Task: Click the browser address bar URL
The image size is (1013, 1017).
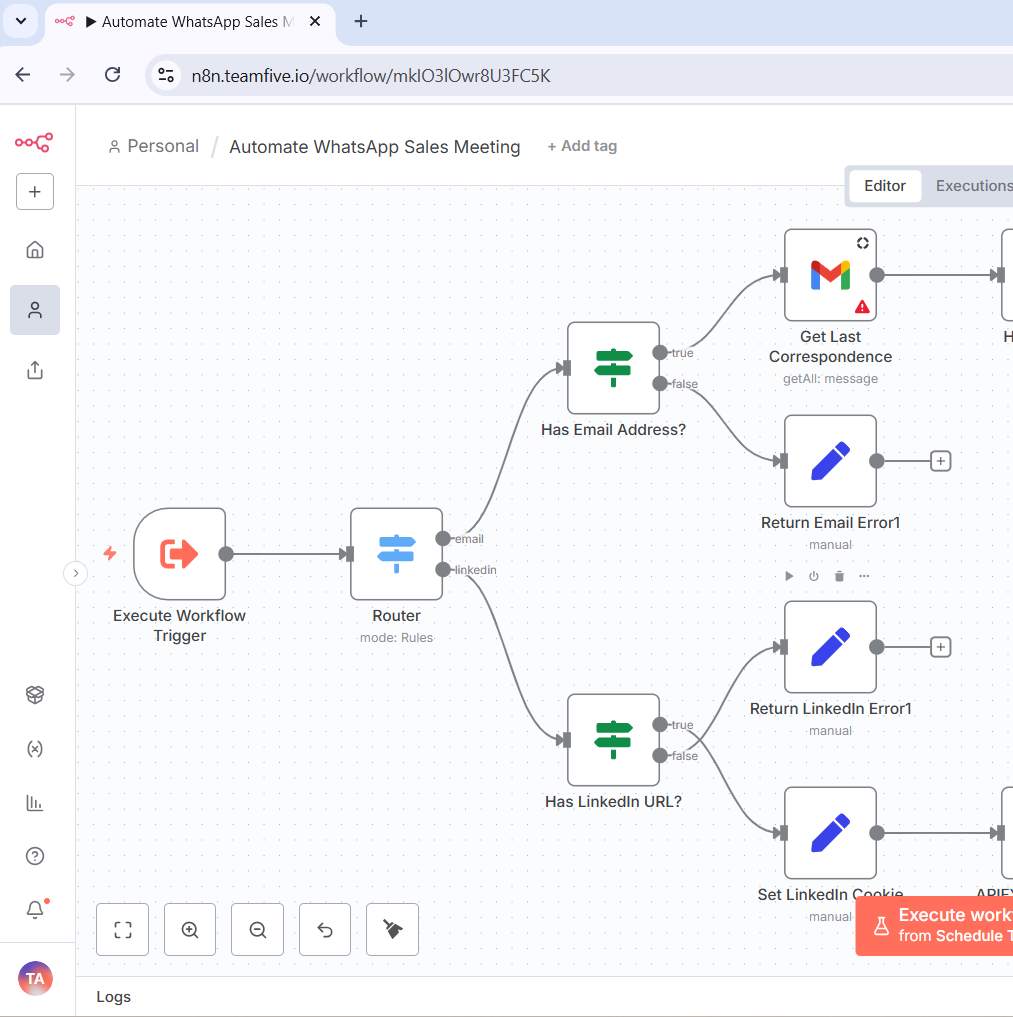Action: tap(370, 75)
